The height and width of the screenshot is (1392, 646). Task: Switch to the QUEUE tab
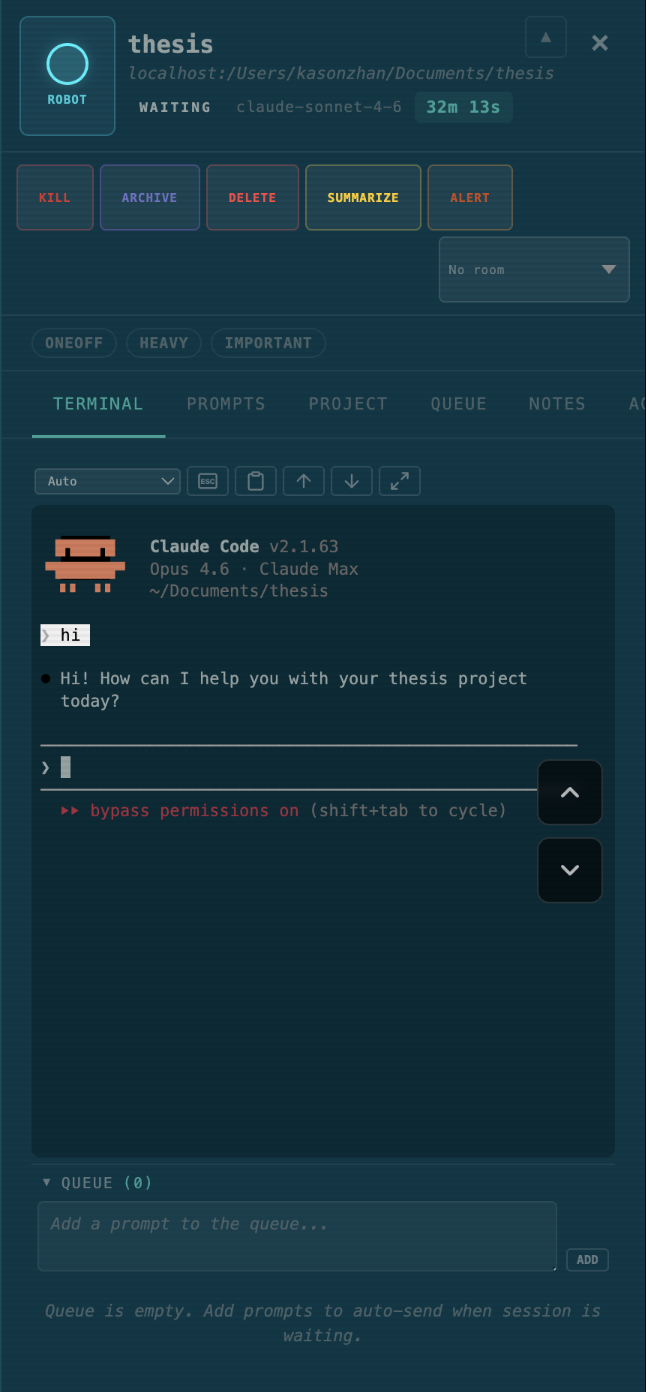coord(459,404)
